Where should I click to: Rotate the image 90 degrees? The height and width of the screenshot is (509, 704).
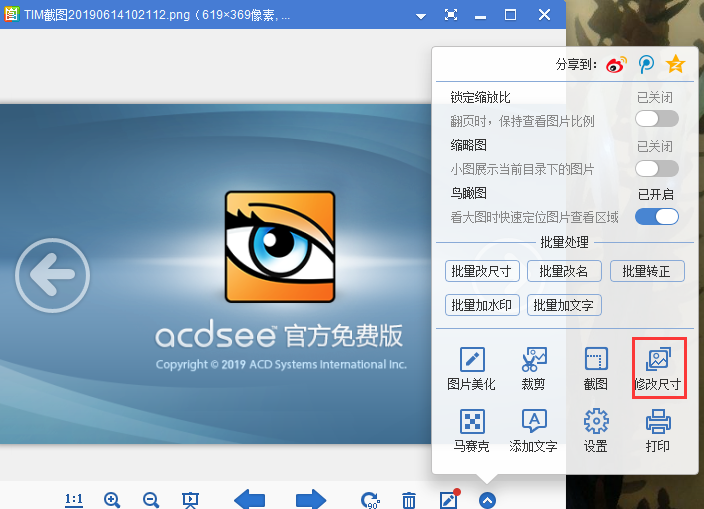click(x=370, y=500)
